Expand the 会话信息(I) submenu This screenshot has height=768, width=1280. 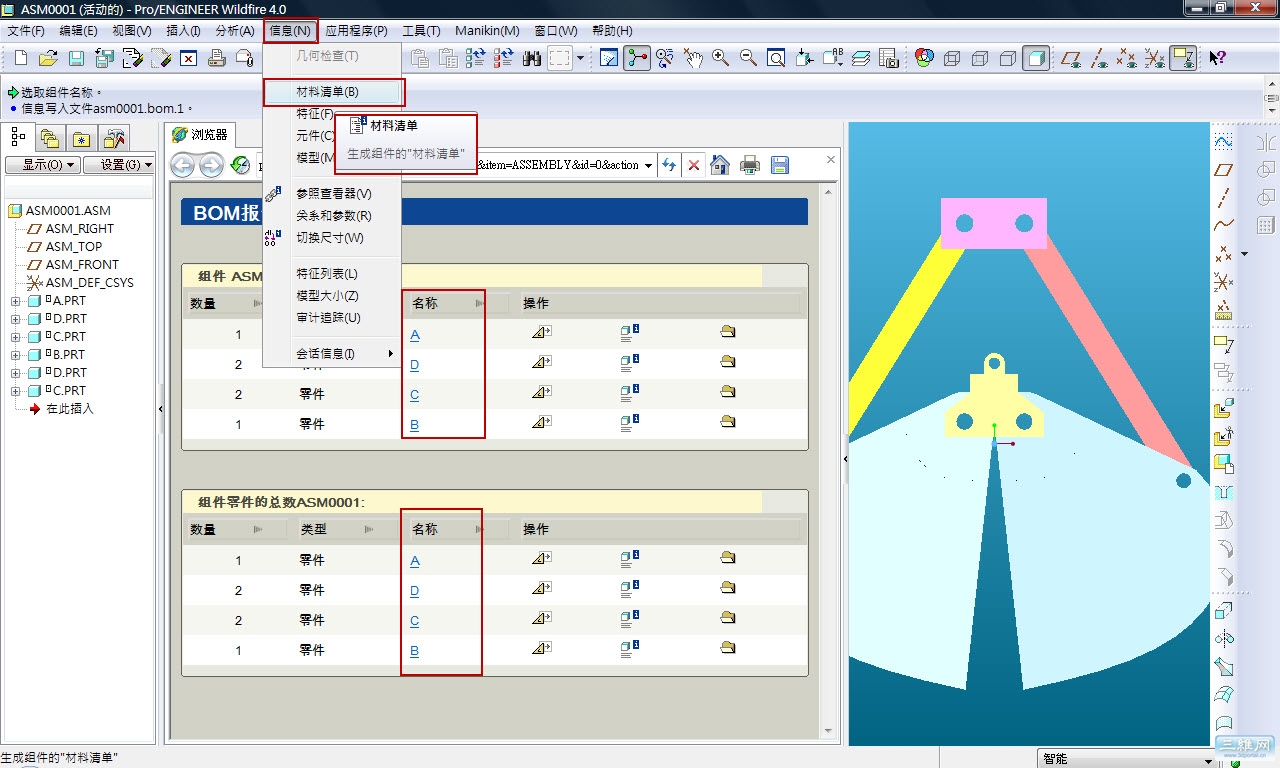[331, 354]
